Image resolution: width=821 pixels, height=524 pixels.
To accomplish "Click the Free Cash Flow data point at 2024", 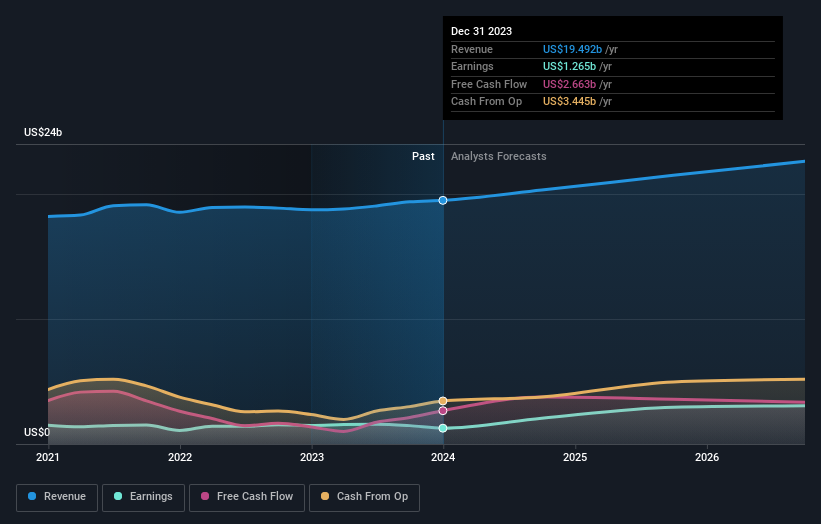I will pyautogui.click(x=443, y=411).
